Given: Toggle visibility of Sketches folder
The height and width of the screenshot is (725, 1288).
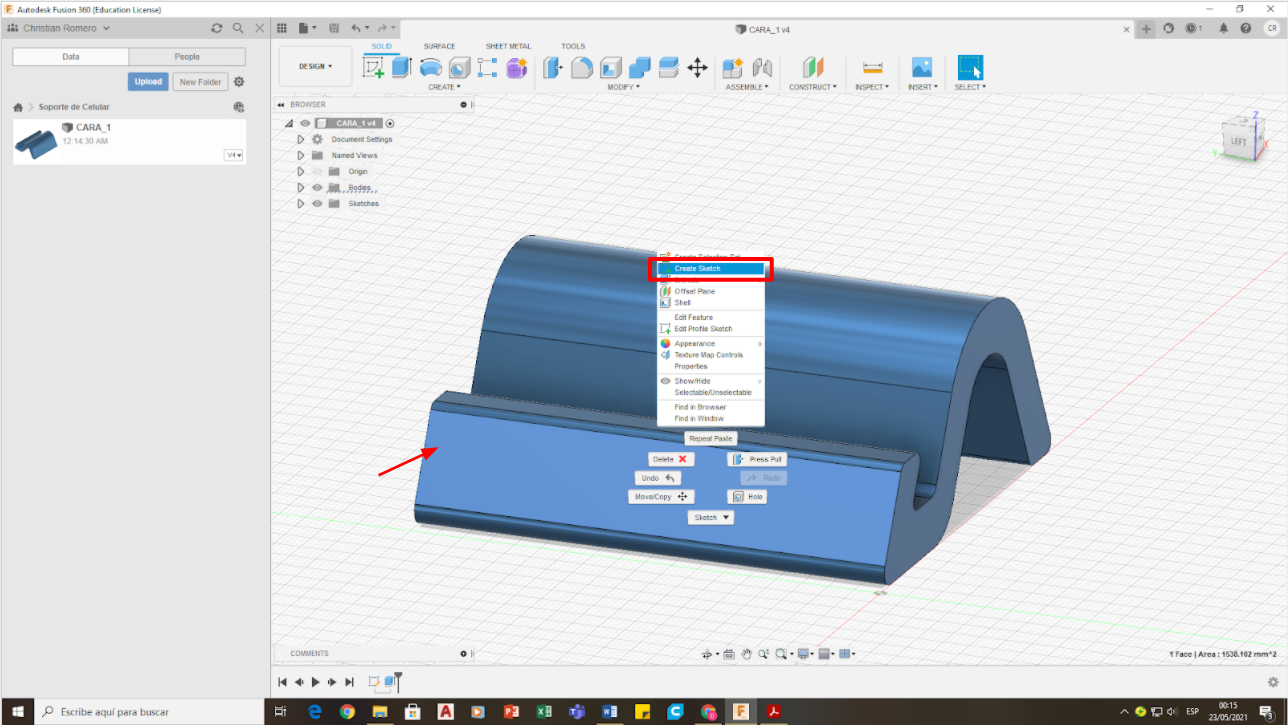Looking at the screenshot, I should [x=317, y=204].
